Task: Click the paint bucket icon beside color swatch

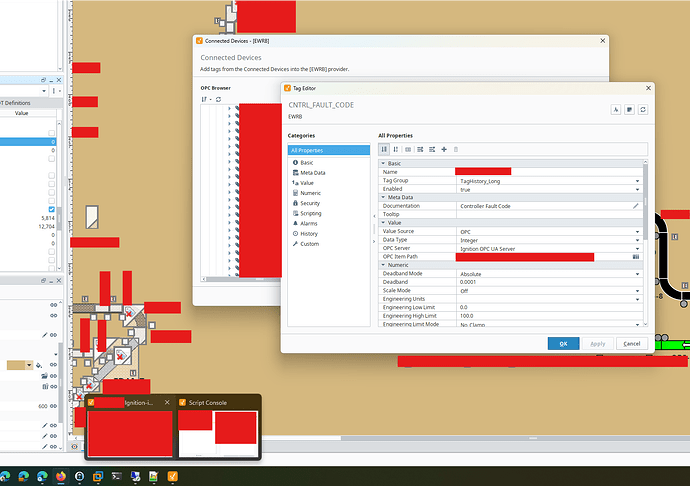Action: click(x=39, y=365)
